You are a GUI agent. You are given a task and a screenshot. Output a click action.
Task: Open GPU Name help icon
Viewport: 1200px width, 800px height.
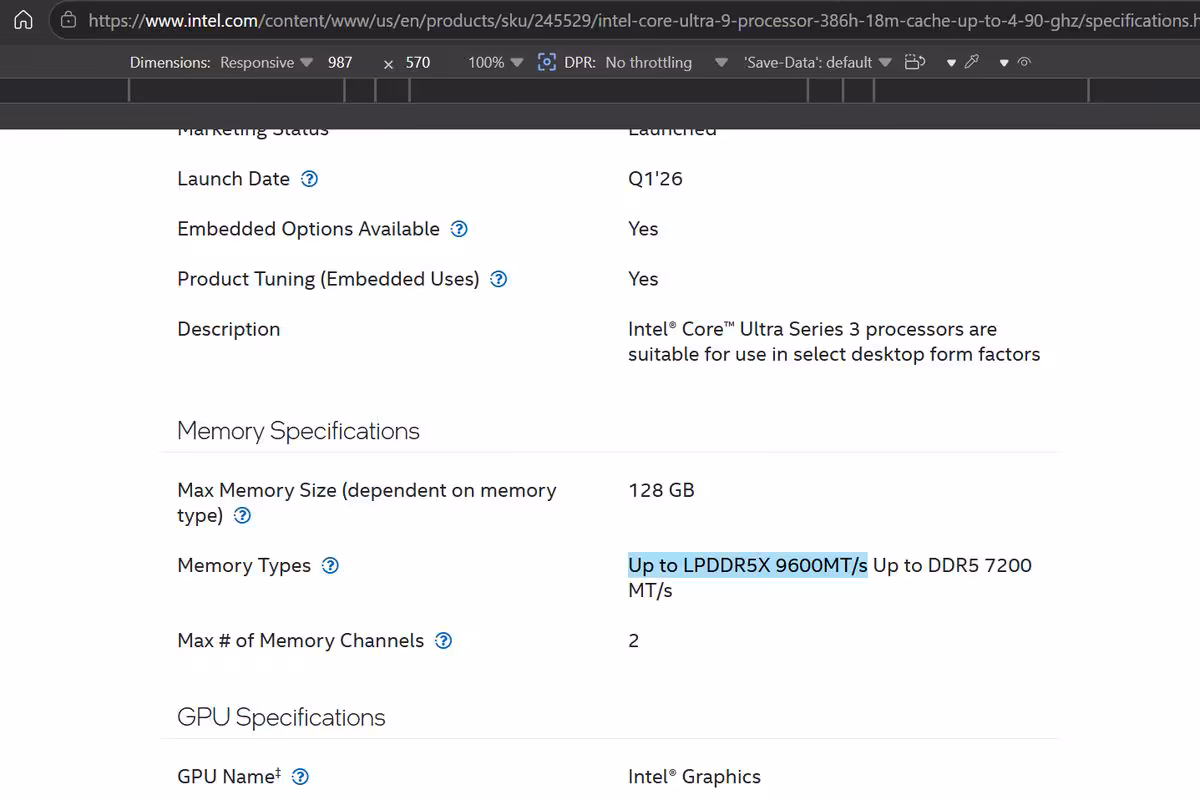click(x=300, y=777)
